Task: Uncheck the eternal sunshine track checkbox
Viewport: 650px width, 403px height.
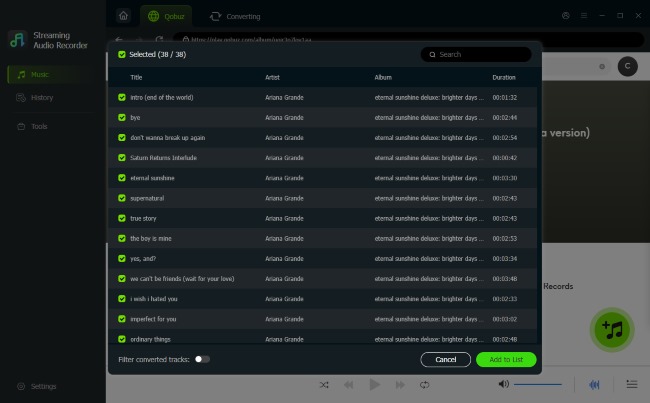Action: tap(121, 178)
